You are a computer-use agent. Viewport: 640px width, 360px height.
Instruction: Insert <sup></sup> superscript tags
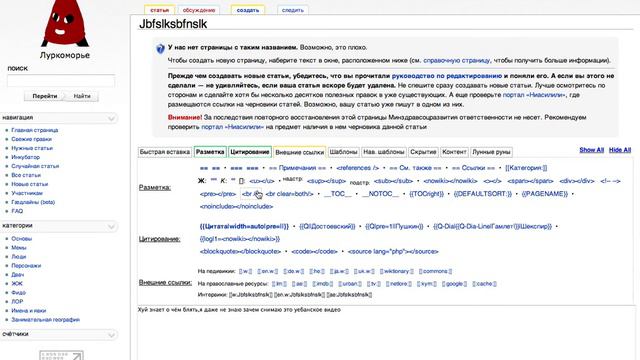[326, 181]
